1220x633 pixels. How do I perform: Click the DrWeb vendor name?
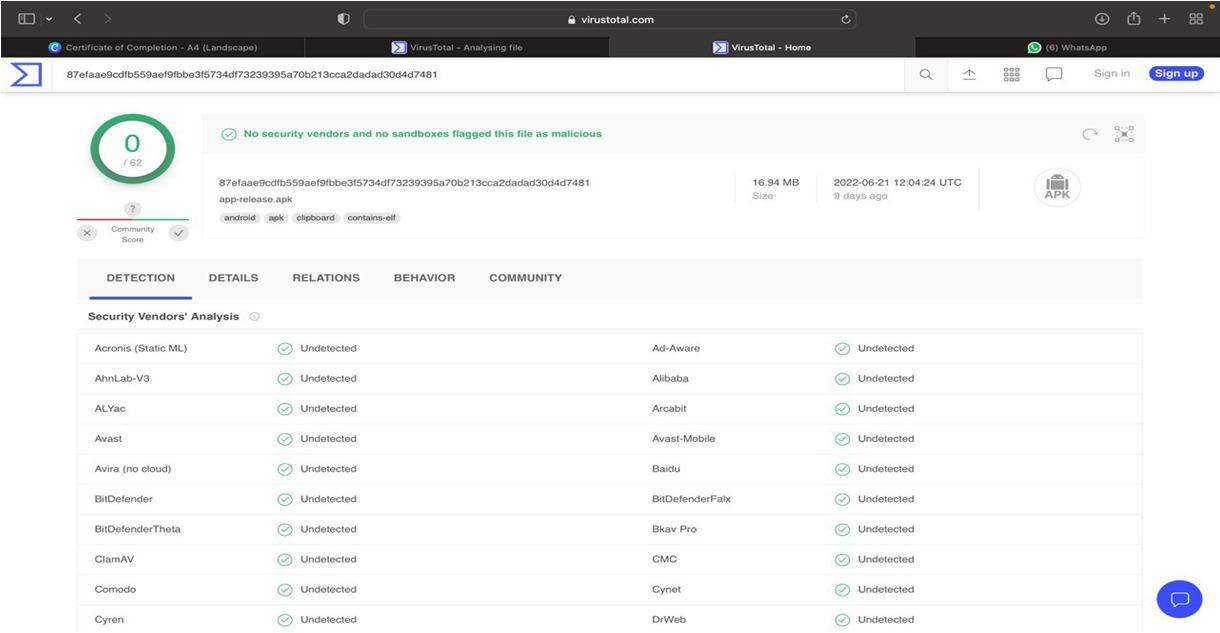pos(669,619)
